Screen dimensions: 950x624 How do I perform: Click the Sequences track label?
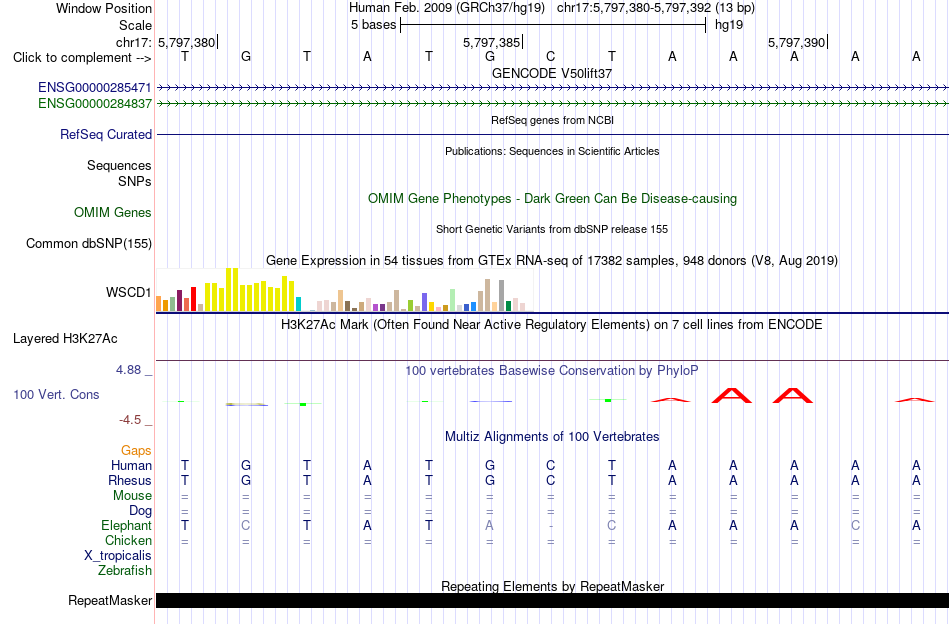(x=119, y=165)
